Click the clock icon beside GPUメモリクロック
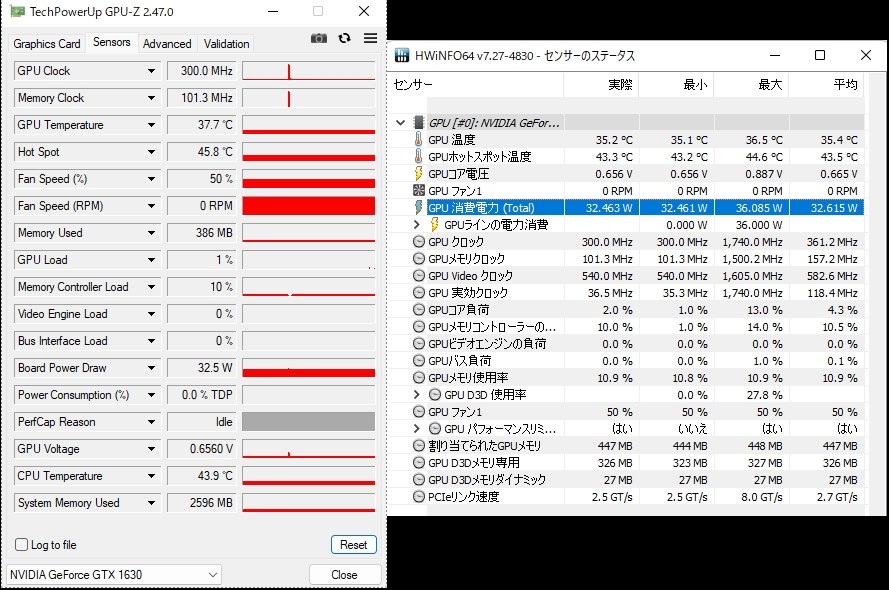Image resolution: width=889 pixels, height=590 pixels. point(419,258)
